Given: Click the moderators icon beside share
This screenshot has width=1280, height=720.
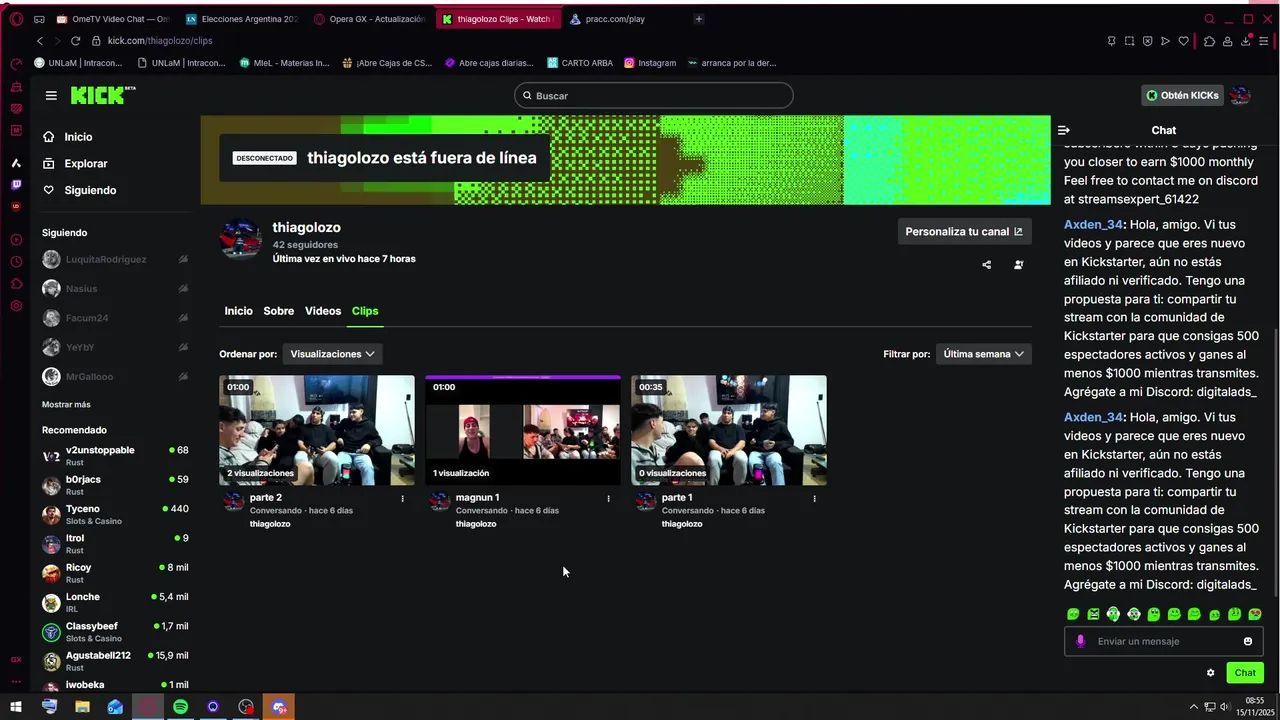Looking at the screenshot, I should pyautogui.click(x=1018, y=265).
